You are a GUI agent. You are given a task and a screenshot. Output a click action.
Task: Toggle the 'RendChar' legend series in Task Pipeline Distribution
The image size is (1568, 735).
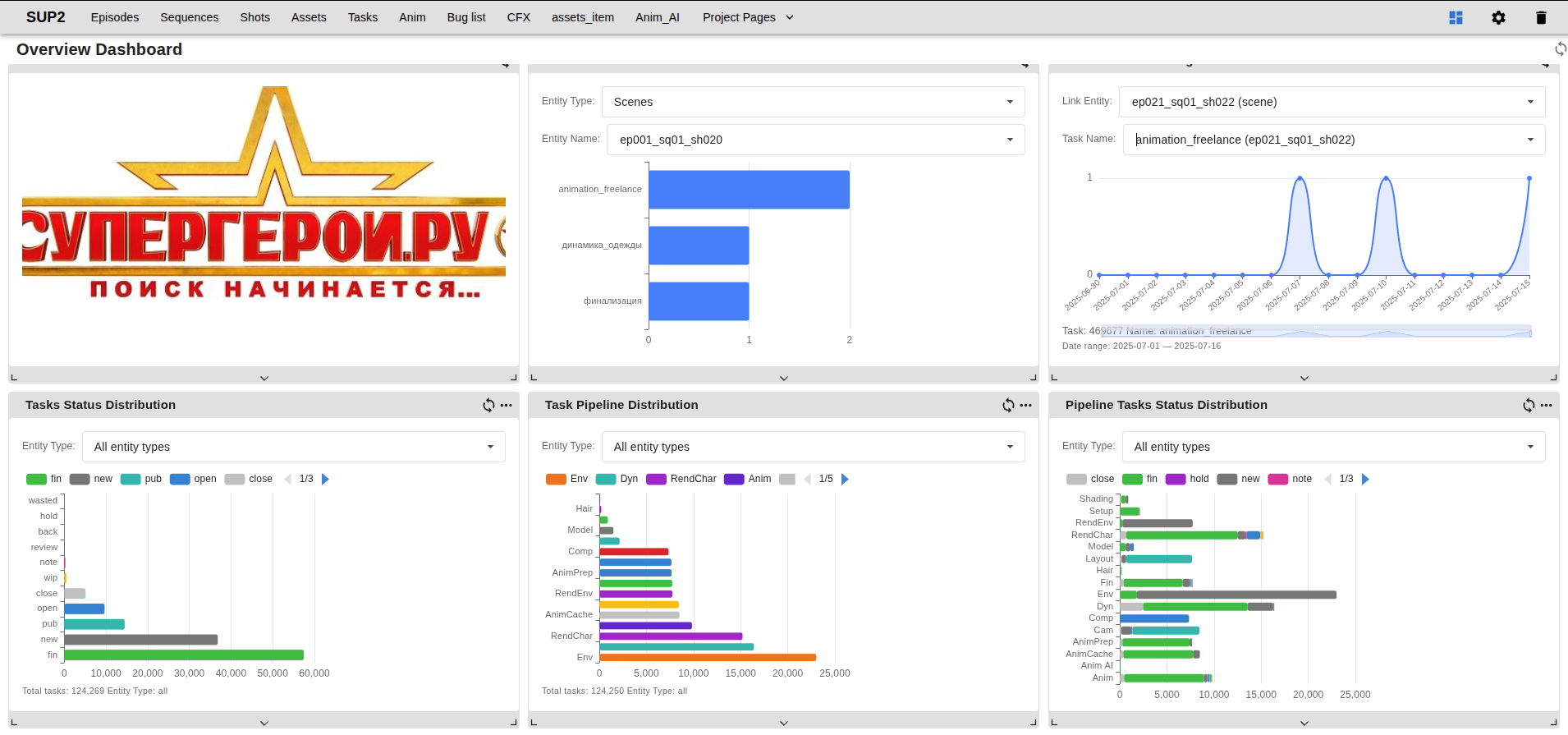(681, 479)
